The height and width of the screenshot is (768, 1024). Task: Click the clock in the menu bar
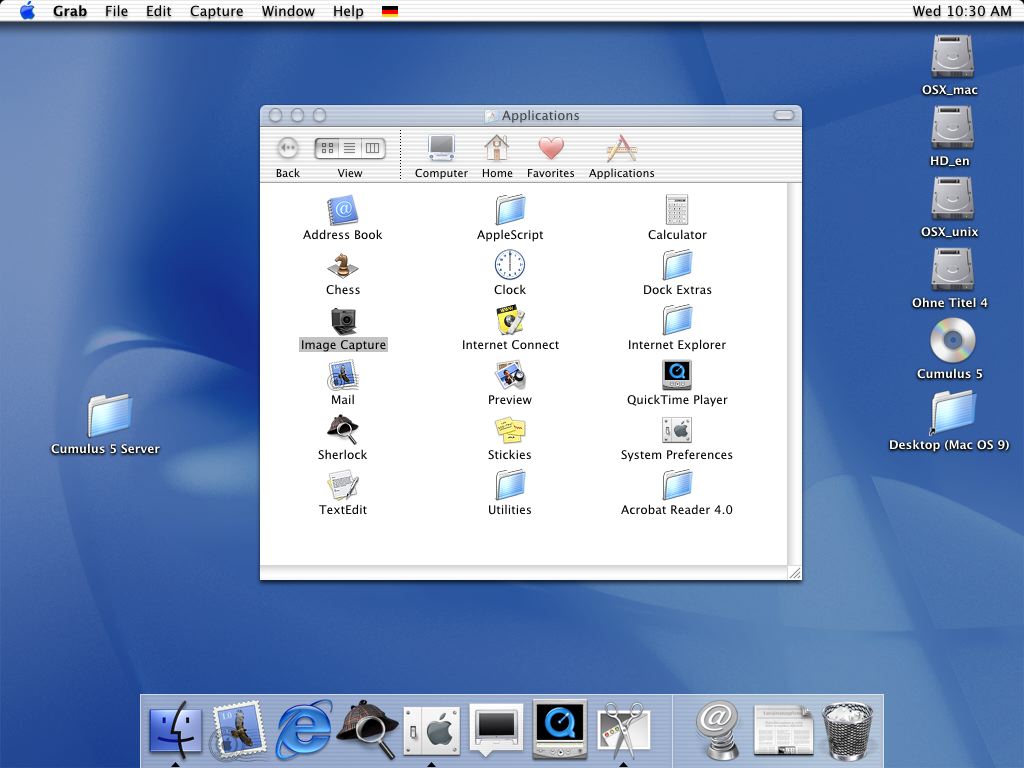pos(961,11)
